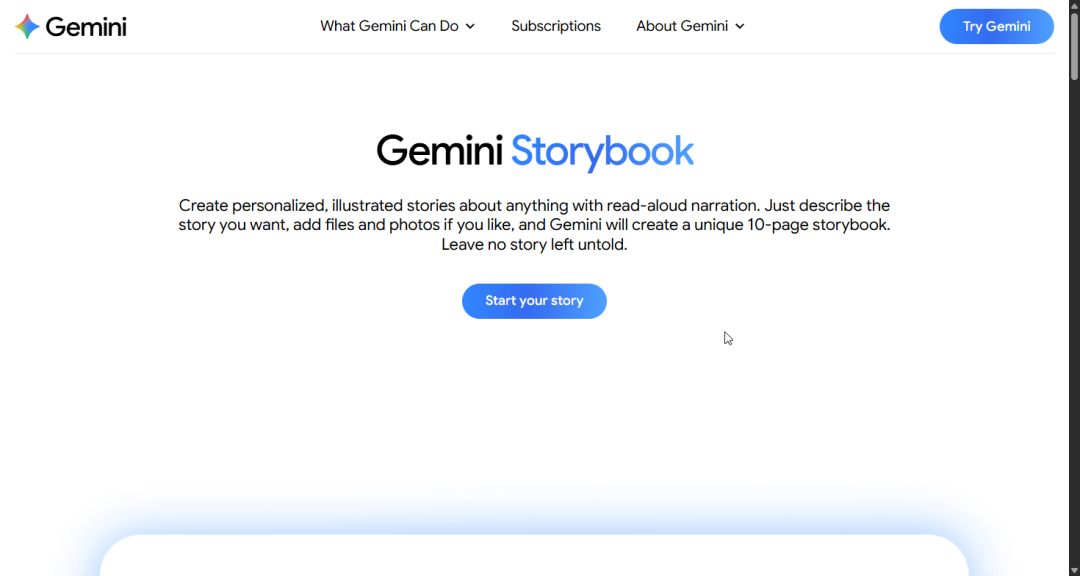Open the What Gemini Can Do menu

click(397, 26)
